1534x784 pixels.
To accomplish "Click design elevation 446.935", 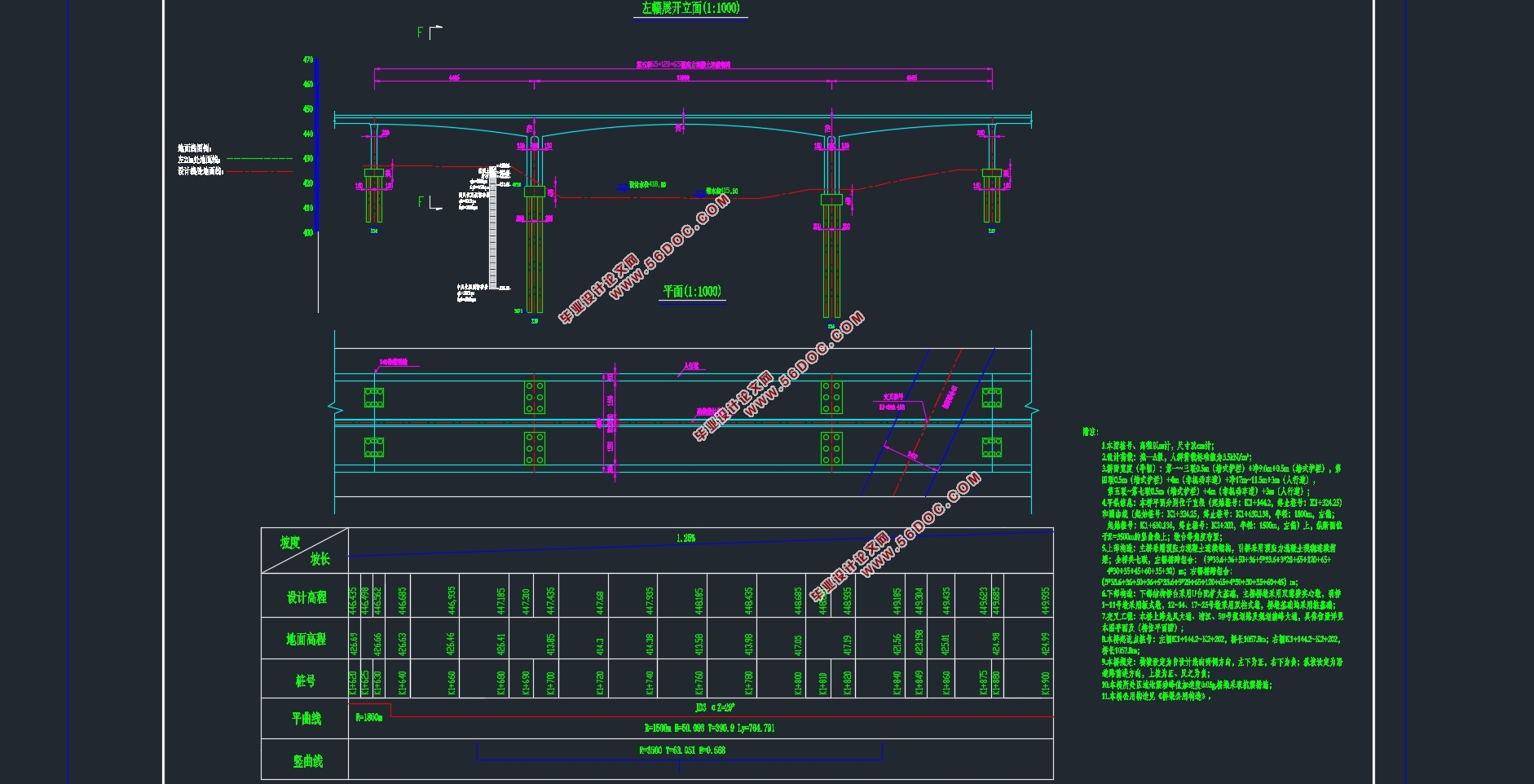I will pos(452,601).
